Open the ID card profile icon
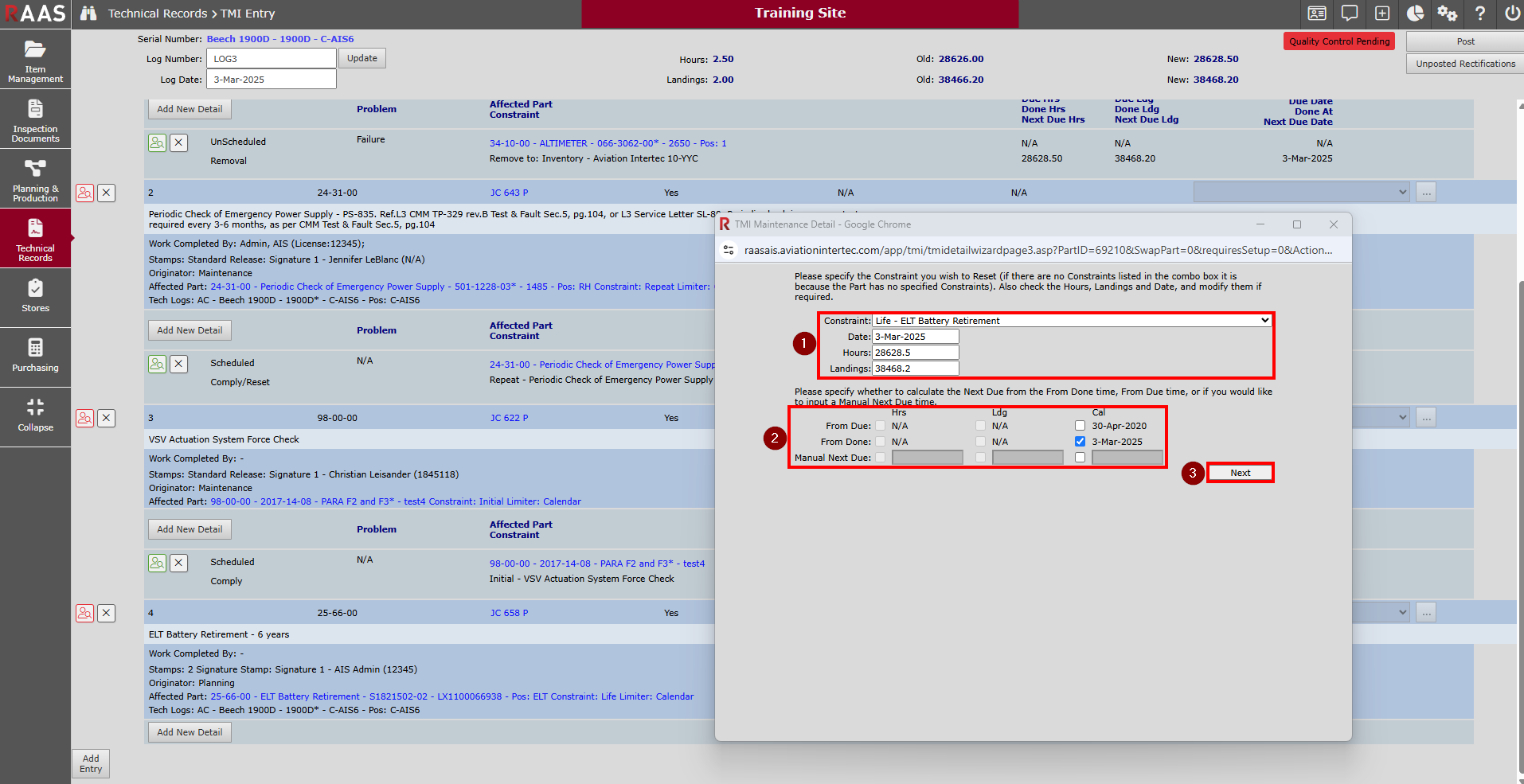The height and width of the screenshot is (784, 1524). coord(1317,14)
